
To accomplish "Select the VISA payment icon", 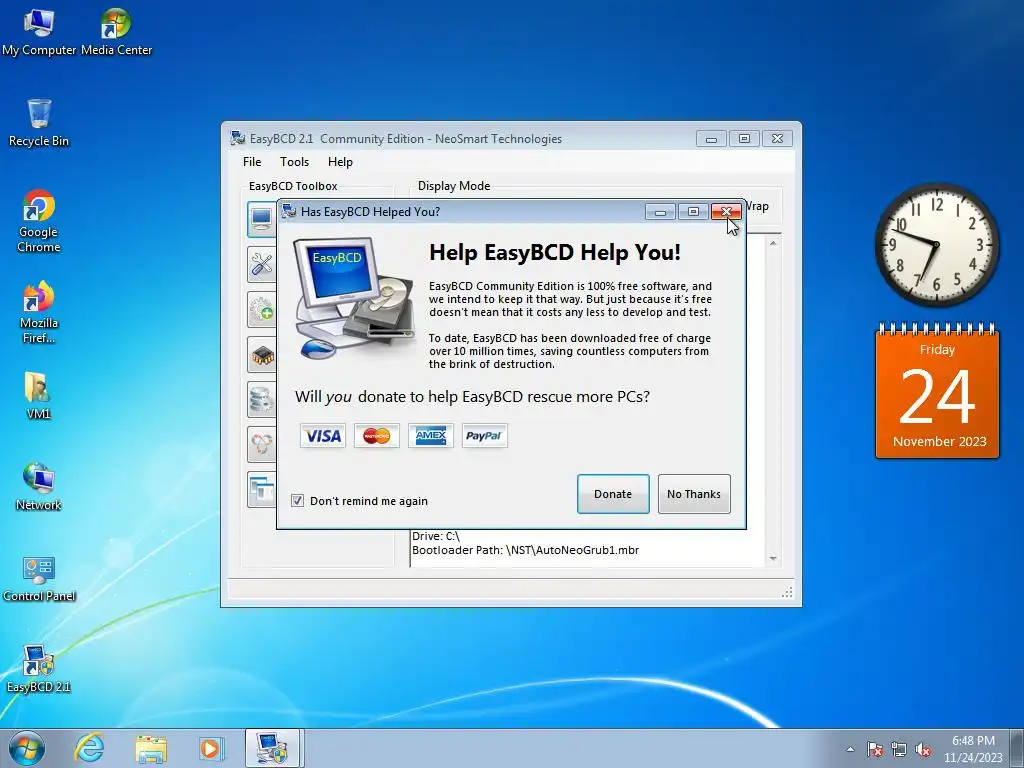I will click(x=323, y=436).
